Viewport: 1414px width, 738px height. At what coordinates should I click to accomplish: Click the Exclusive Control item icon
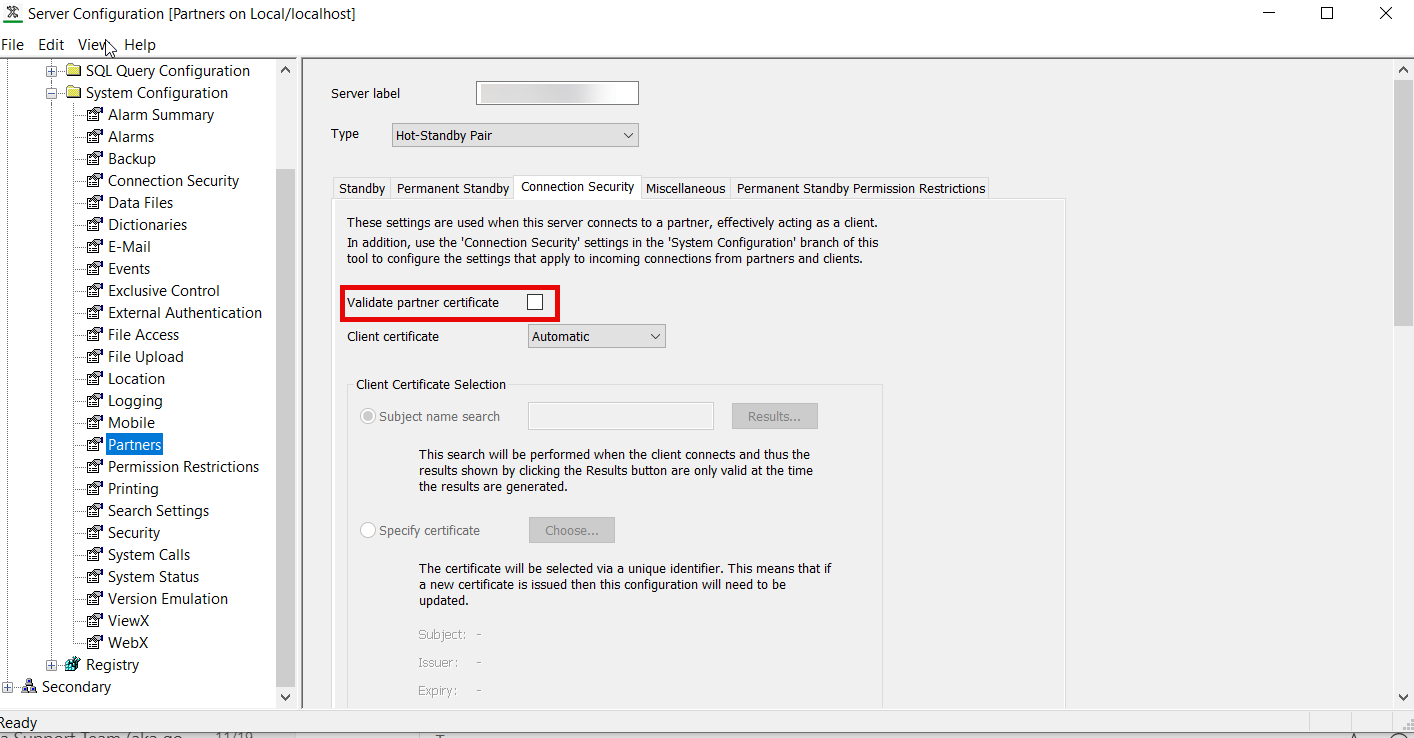click(x=95, y=291)
